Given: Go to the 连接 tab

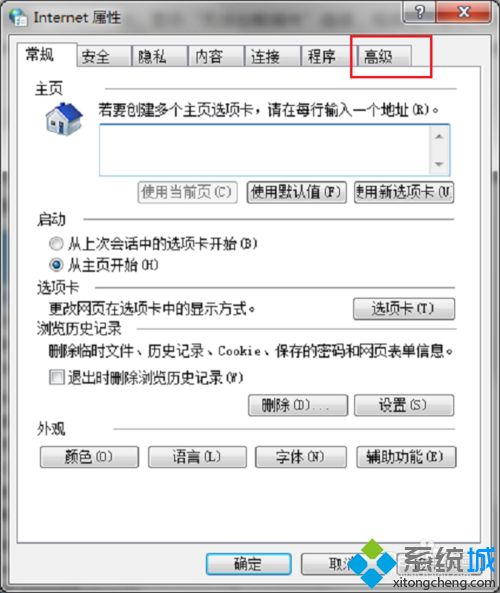Looking at the screenshot, I should (272, 56).
